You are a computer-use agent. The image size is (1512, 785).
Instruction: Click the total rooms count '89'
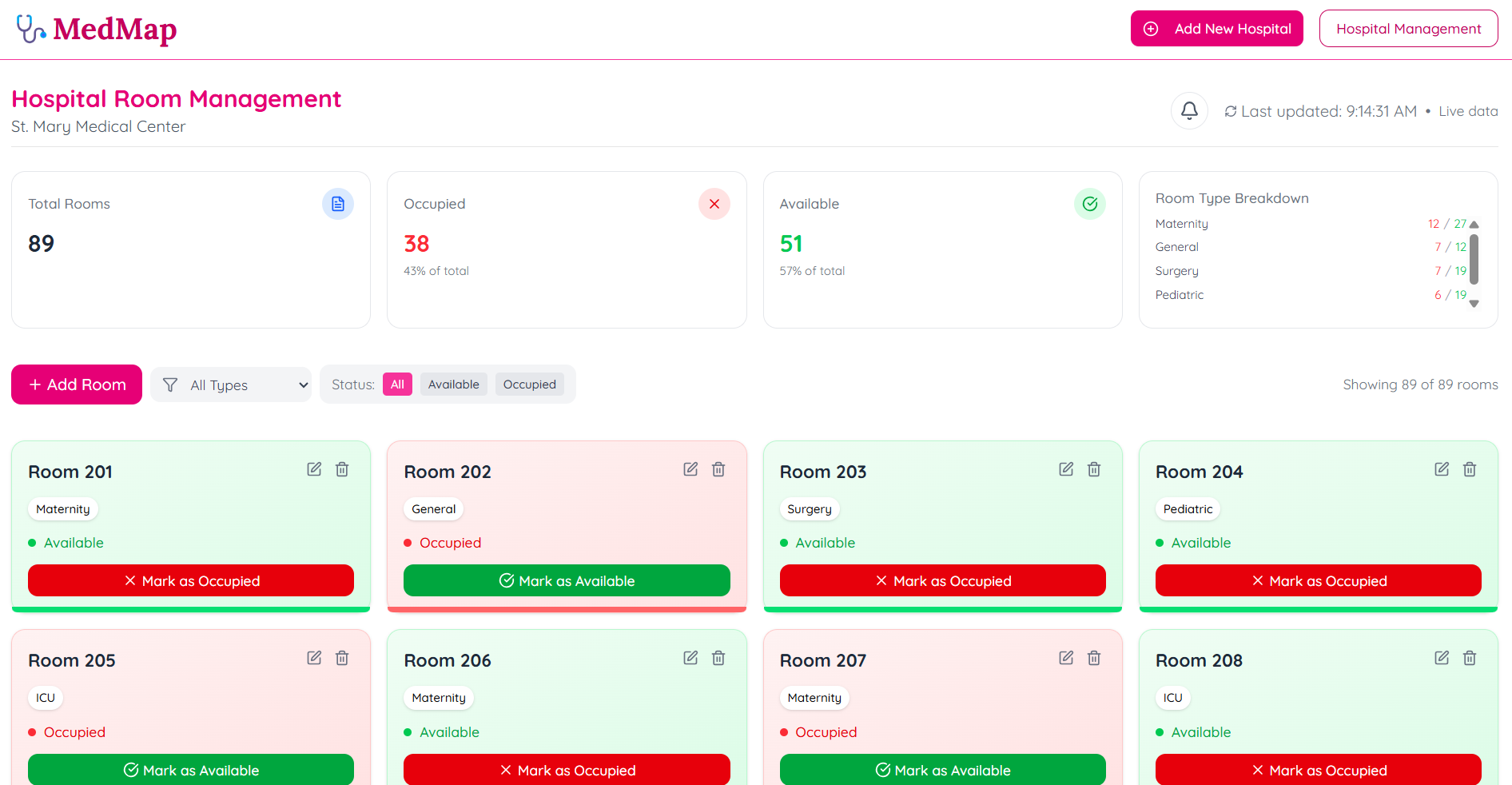42,244
